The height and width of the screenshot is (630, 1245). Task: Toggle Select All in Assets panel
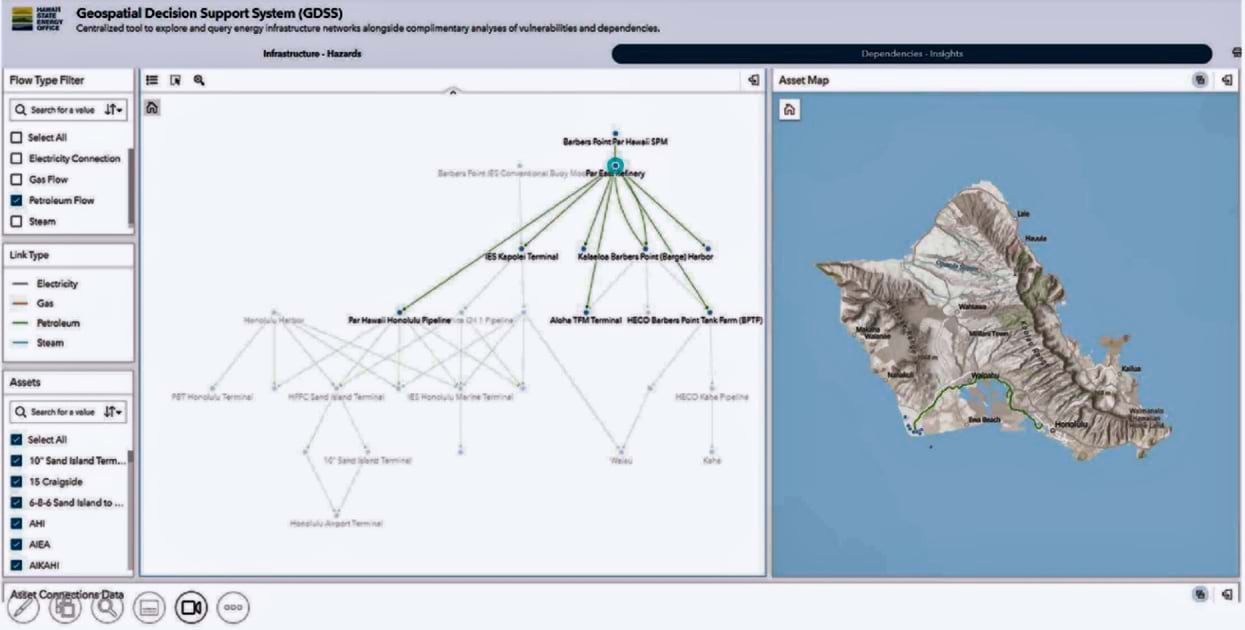tap(16, 440)
